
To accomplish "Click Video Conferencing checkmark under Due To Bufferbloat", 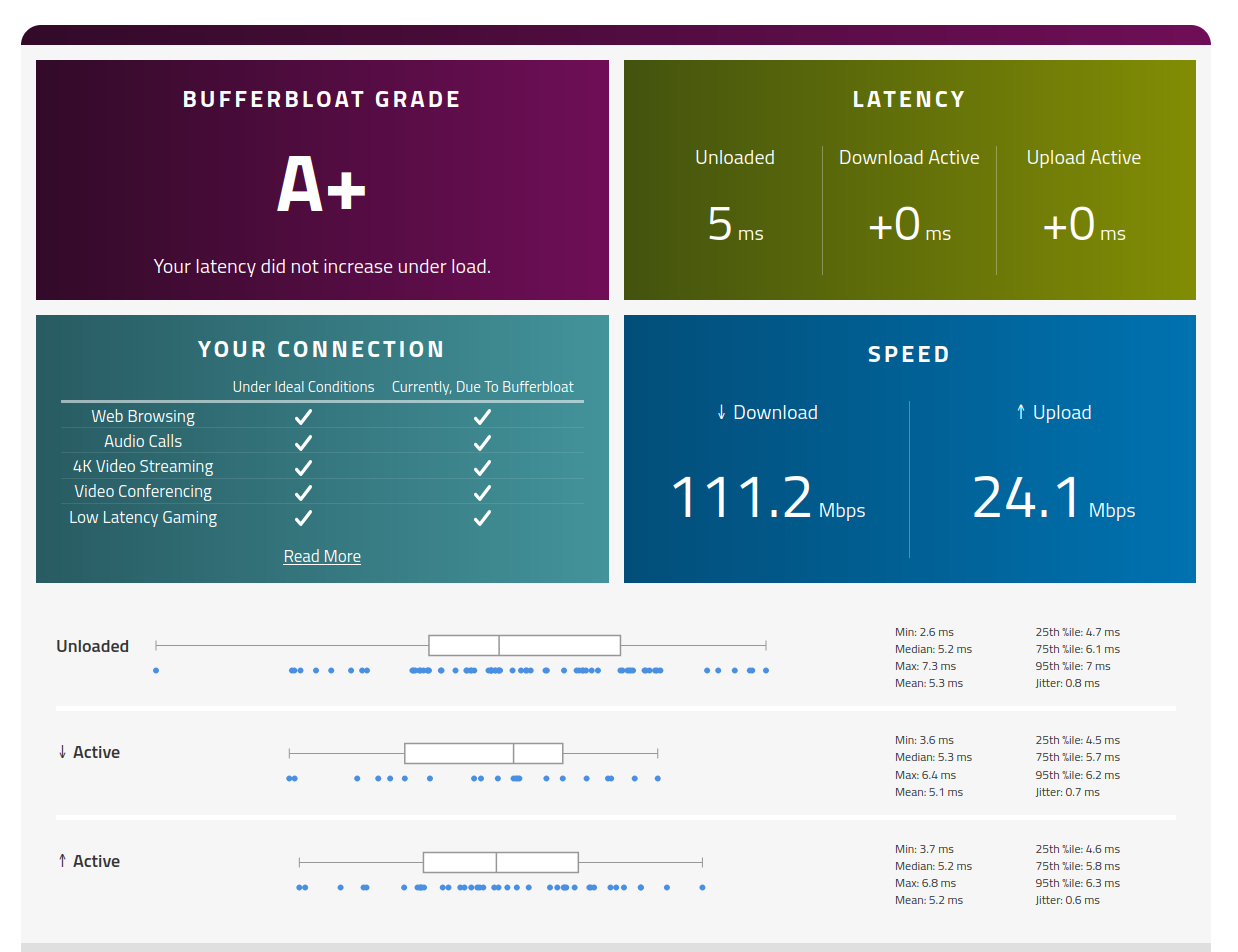I will coord(482,491).
